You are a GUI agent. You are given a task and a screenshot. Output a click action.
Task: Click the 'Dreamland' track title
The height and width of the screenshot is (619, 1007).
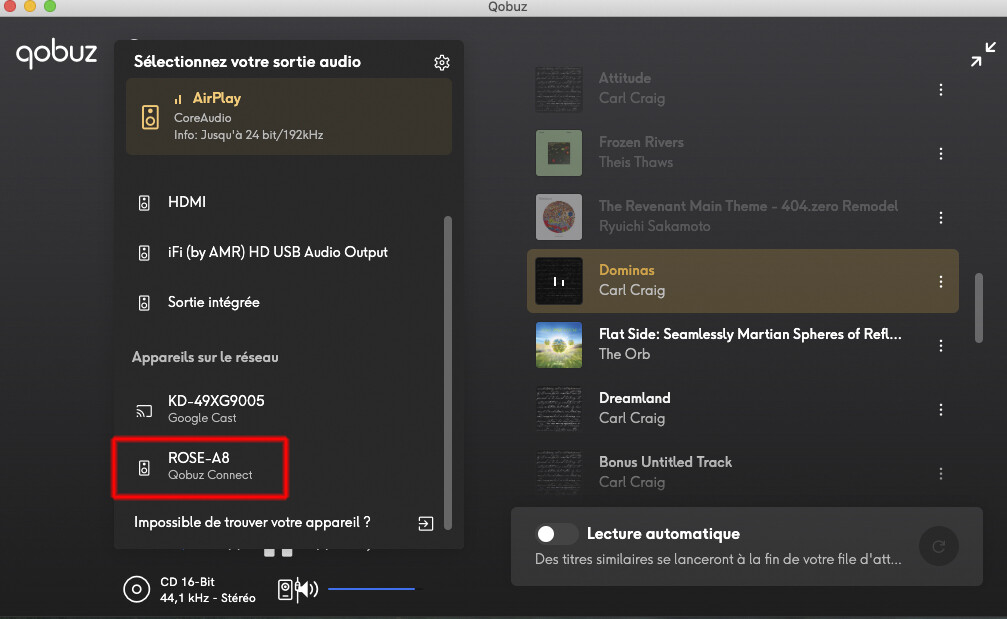635,398
